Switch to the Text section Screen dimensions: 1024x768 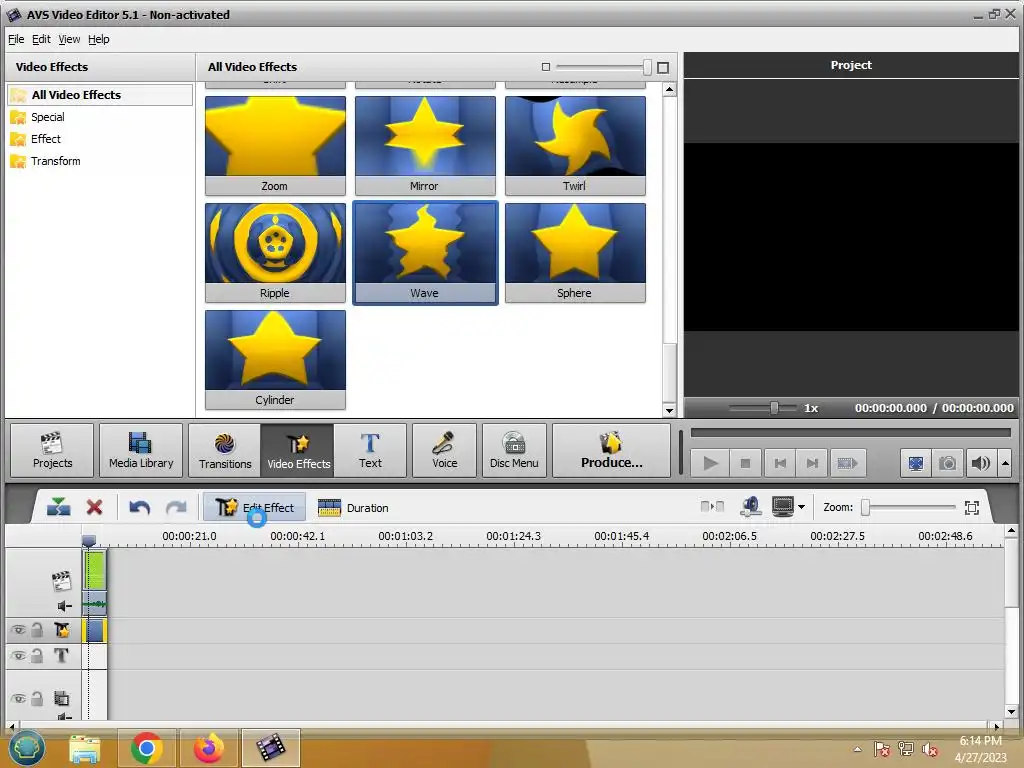(370, 451)
